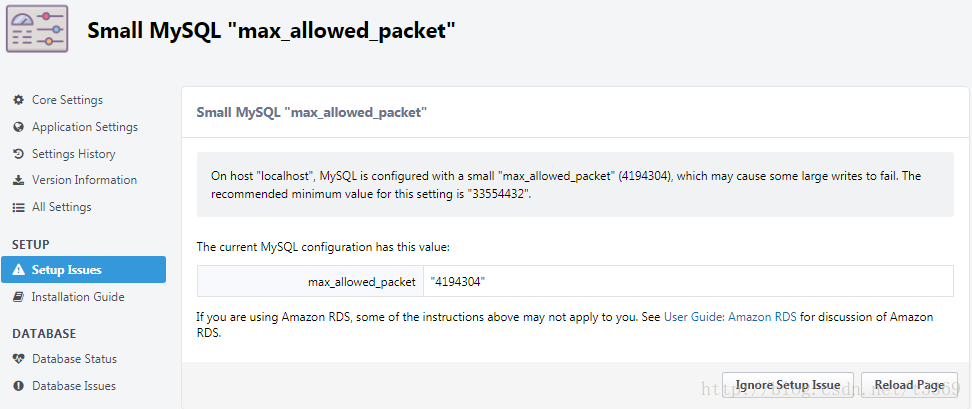Click the Reload Page button
Screen dimensions: 972x409
click(x=909, y=385)
